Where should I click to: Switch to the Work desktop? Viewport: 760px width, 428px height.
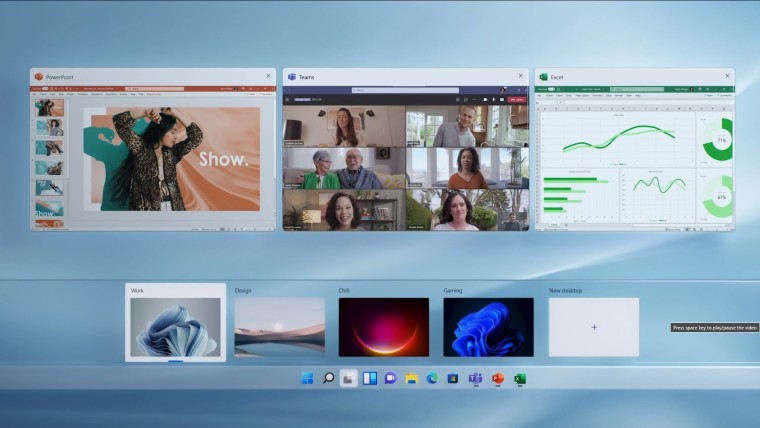[x=175, y=327]
